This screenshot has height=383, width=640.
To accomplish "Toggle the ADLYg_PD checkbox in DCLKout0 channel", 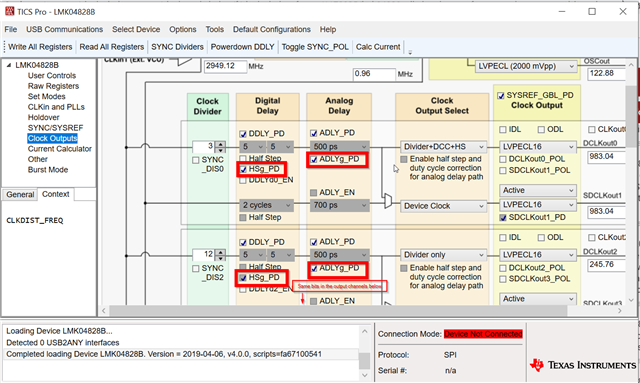I will (x=313, y=160).
